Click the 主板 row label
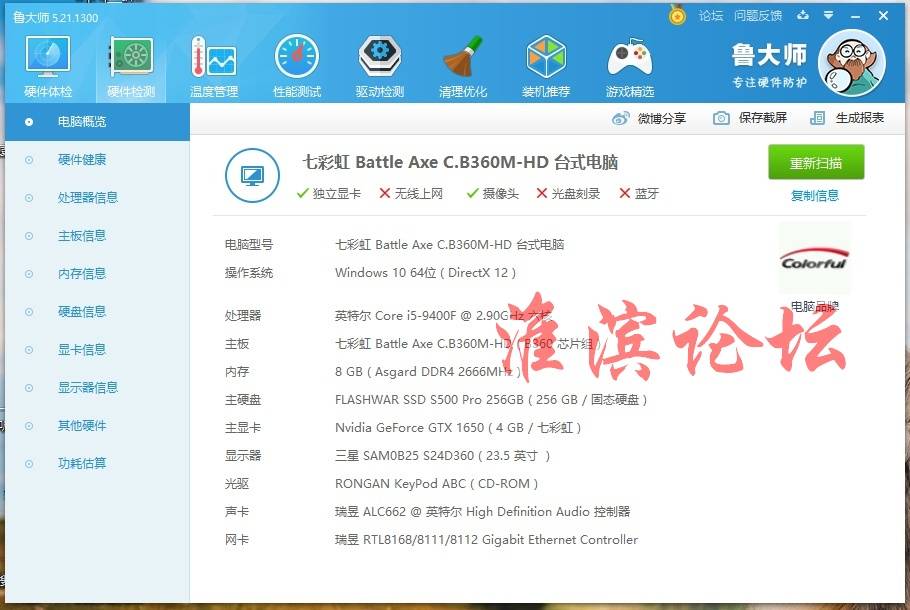 pos(237,344)
